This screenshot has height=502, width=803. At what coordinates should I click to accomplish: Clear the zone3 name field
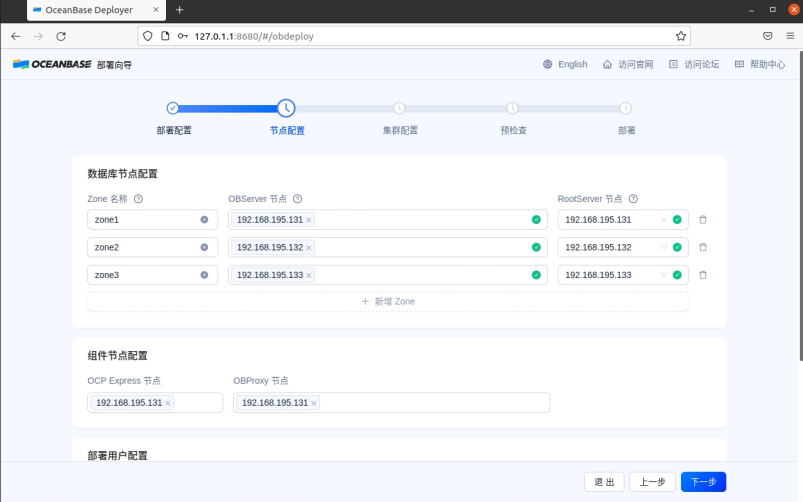coord(204,275)
